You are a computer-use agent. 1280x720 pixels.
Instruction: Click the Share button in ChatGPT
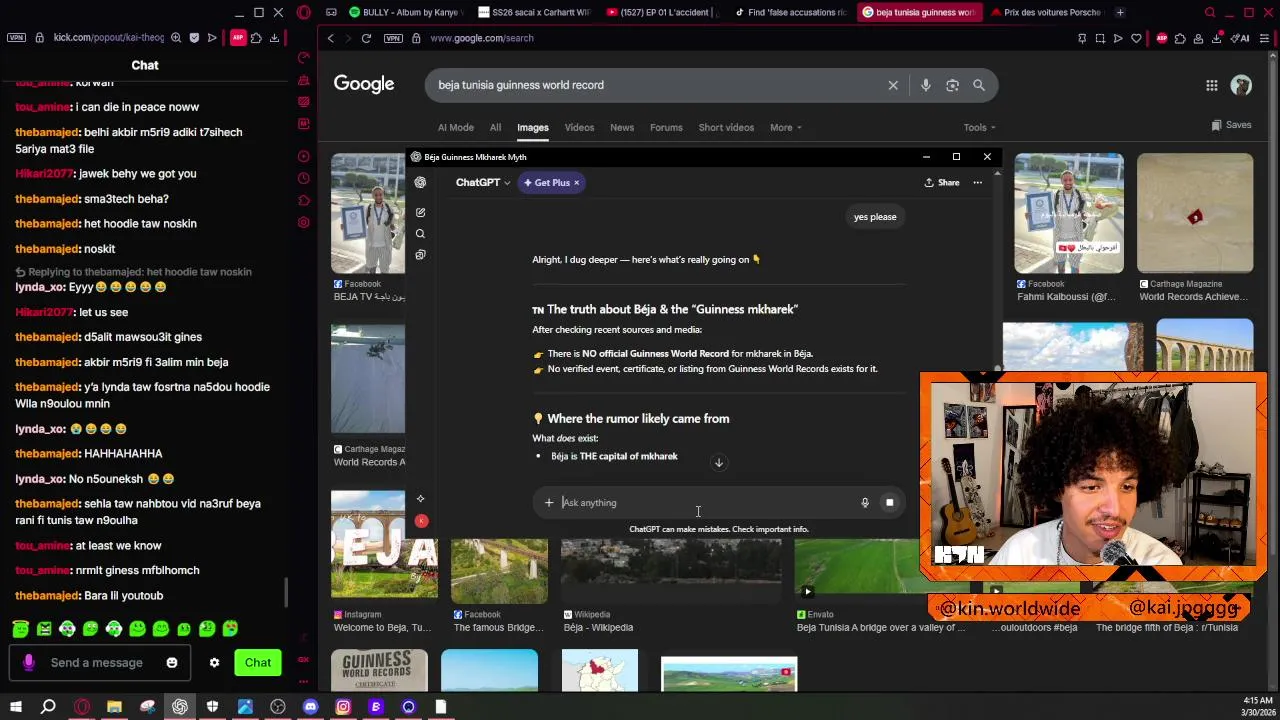point(942,182)
